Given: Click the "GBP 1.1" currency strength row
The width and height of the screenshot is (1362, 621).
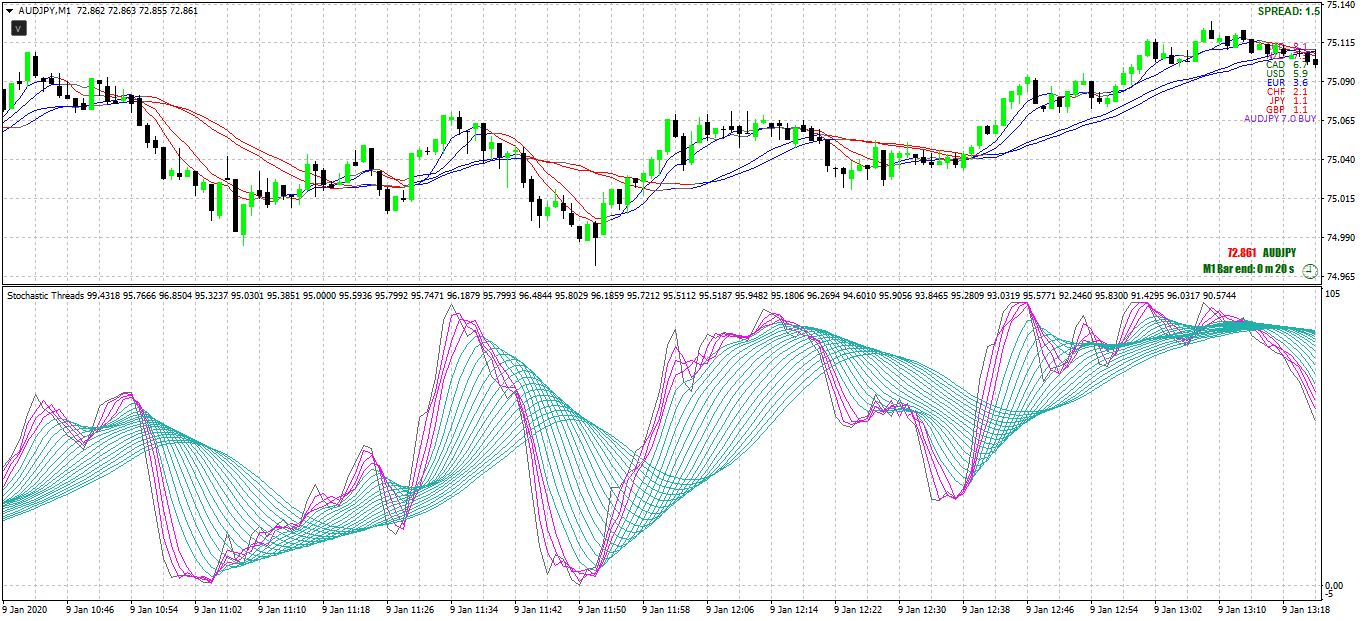Looking at the screenshot, I should pyautogui.click(x=1287, y=110).
